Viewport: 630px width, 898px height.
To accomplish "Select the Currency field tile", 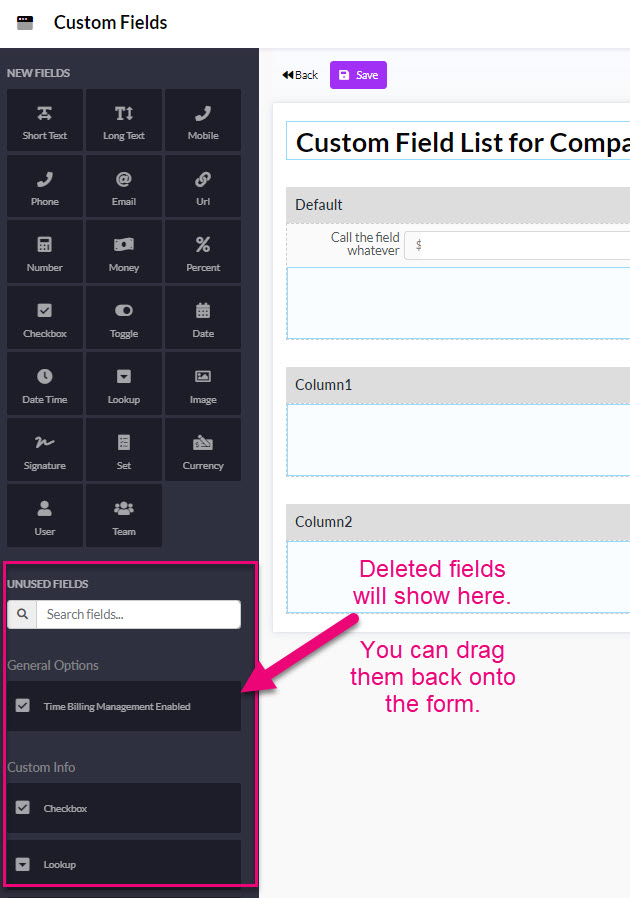I will (203, 450).
